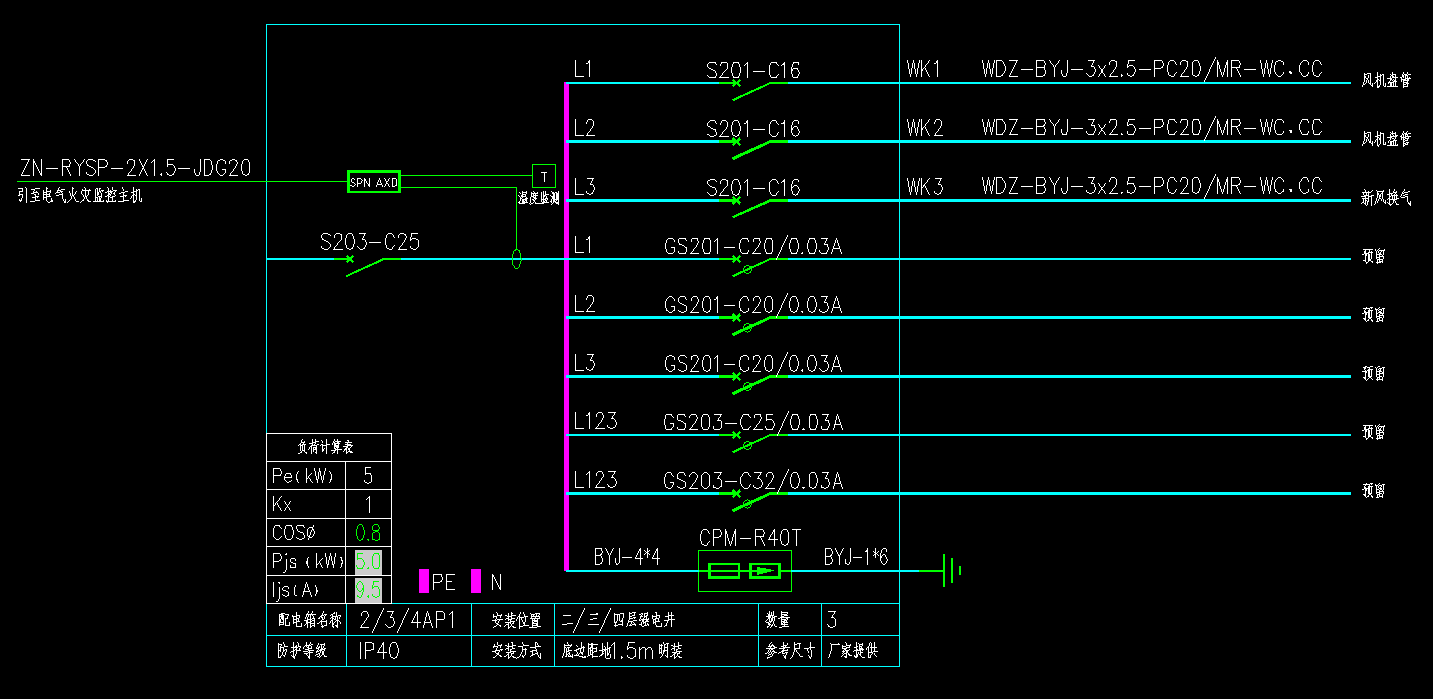Select the GS203-C32/0.03A label
The image size is (1433, 699).
[x=753, y=481]
